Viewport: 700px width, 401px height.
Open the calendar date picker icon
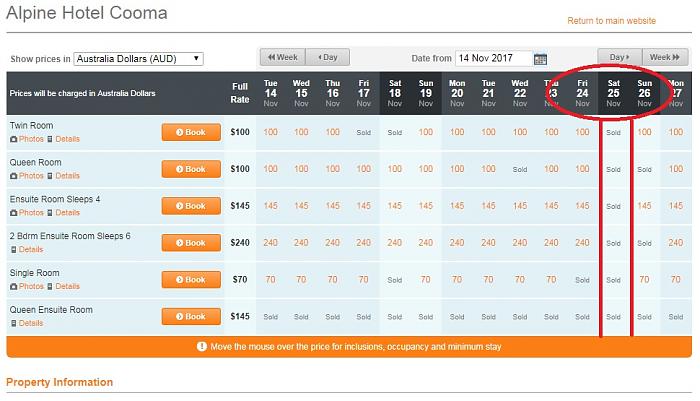point(540,59)
